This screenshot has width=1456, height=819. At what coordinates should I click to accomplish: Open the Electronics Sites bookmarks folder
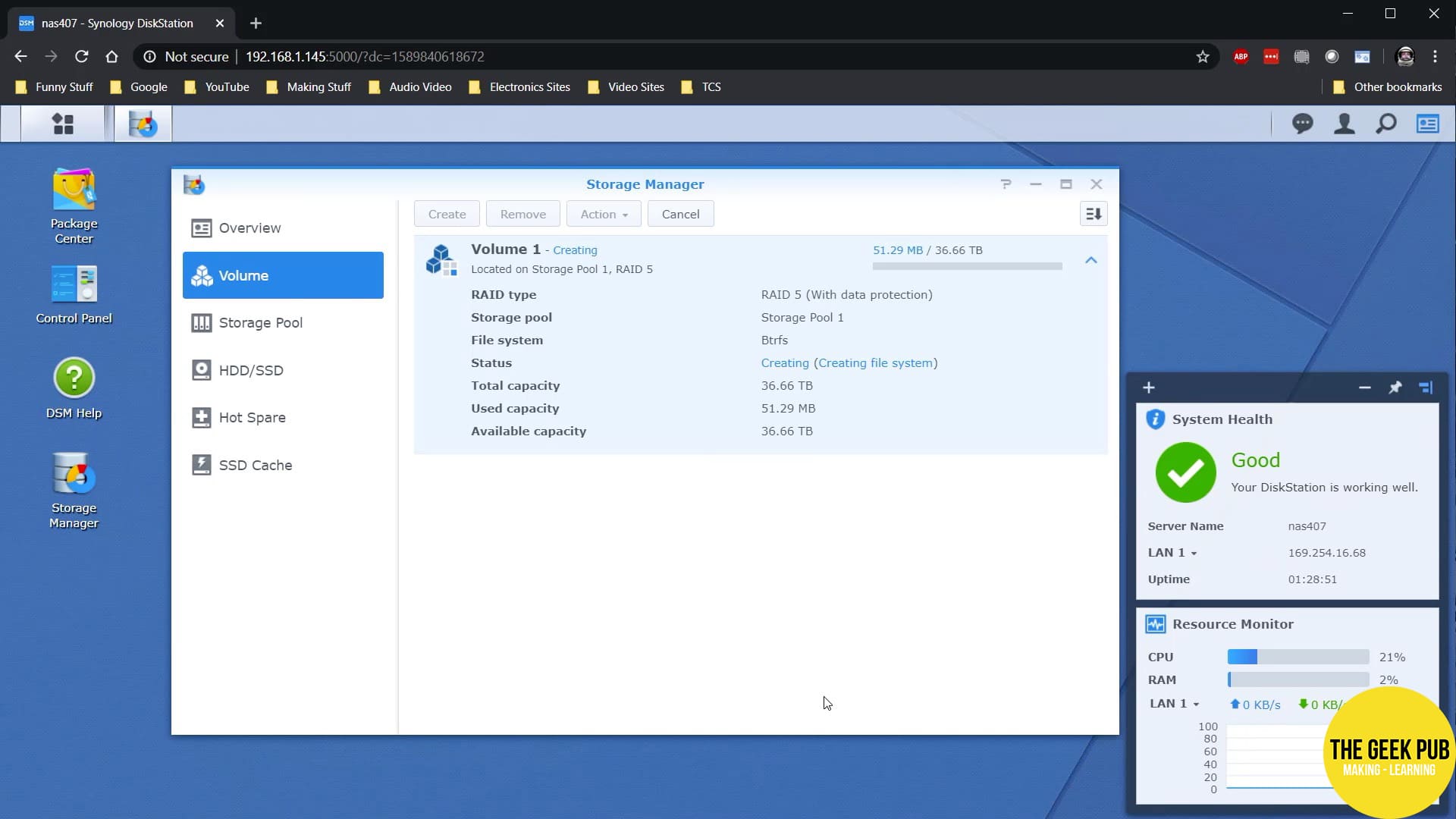[519, 87]
